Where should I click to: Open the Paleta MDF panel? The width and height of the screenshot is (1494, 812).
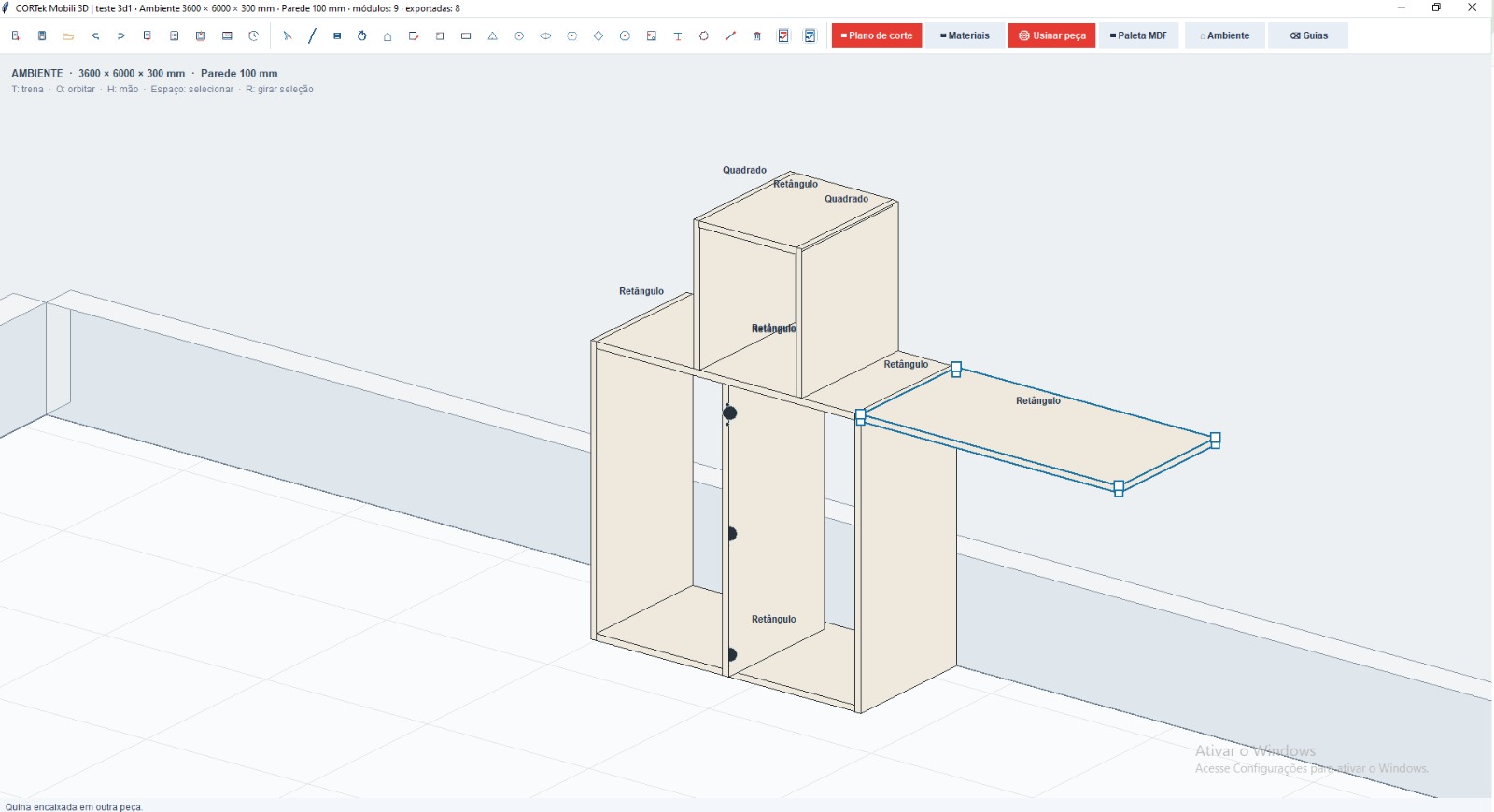coord(1138,35)
